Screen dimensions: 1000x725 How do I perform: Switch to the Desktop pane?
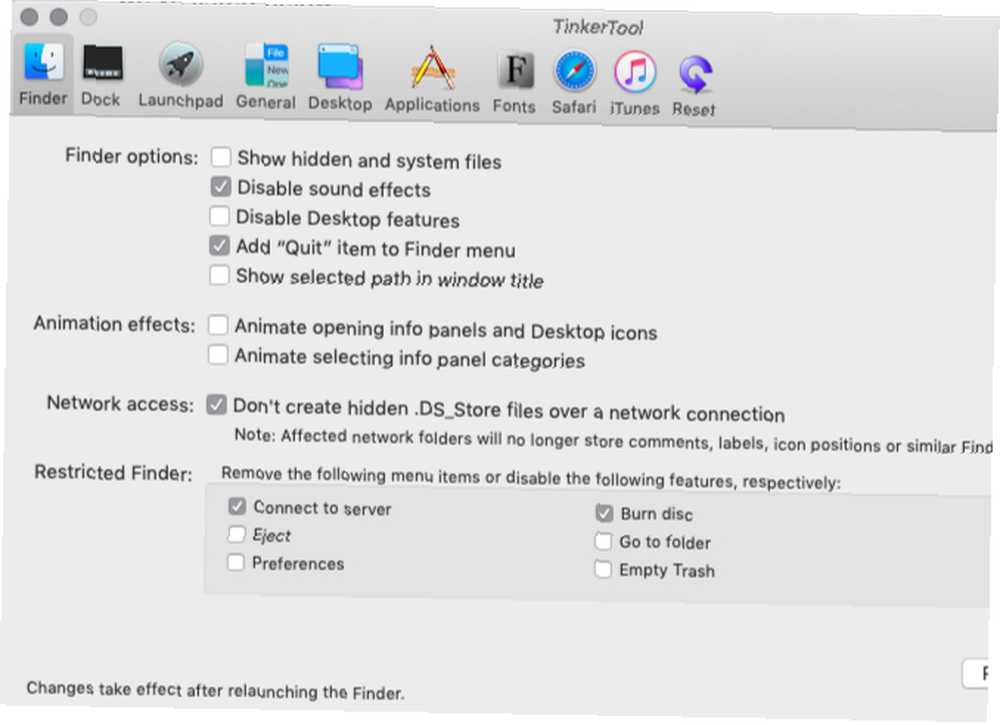click(340, 78)
